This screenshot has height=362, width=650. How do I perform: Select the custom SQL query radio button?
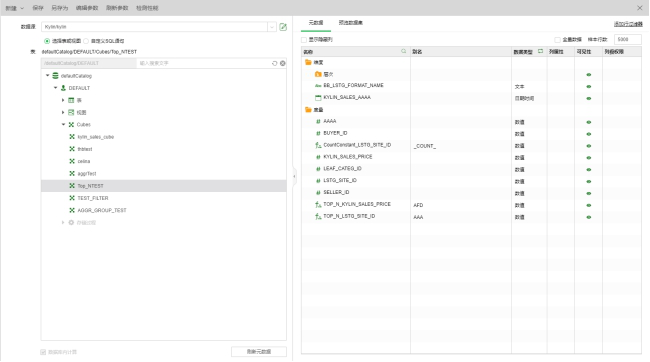point(86,41)
